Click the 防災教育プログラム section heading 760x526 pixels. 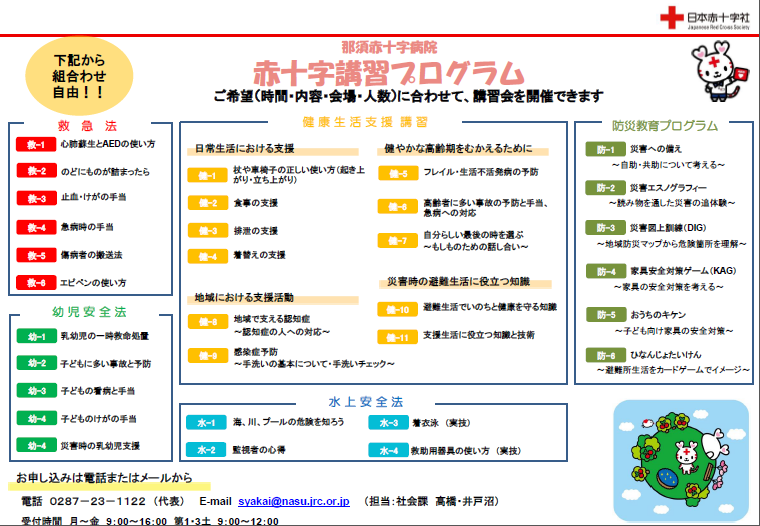[665, 126]
